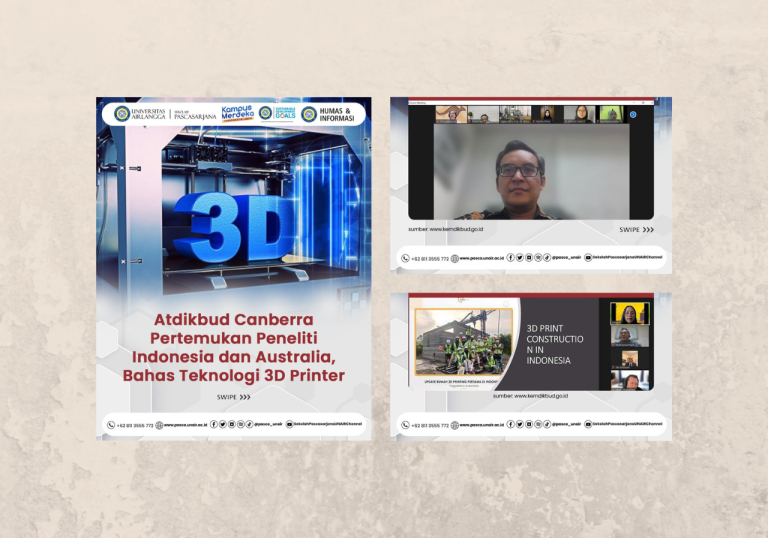This screenshot has width=768, height=538.
Task: Click the globe website icon on the 3D Printer poster
Action: [x=159, y=425]
